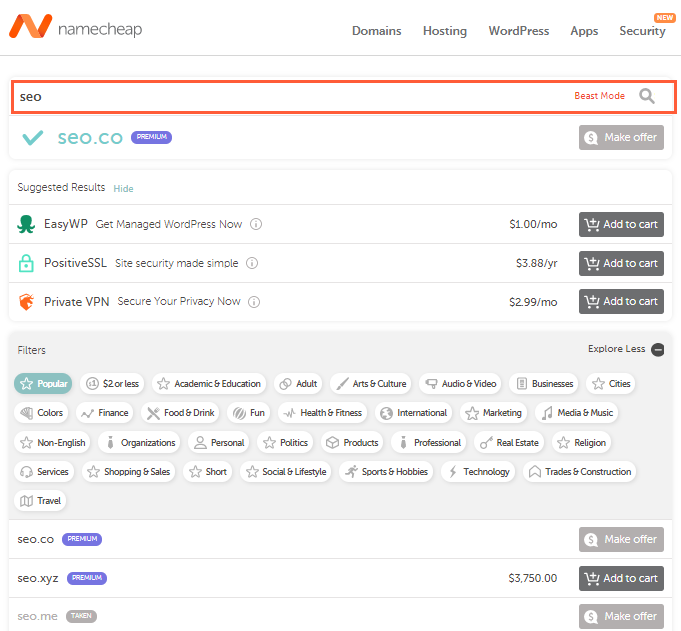This screenshot has width=681, height=631.
Task: Add EasyWP to cart
Action: pos(621,224)
